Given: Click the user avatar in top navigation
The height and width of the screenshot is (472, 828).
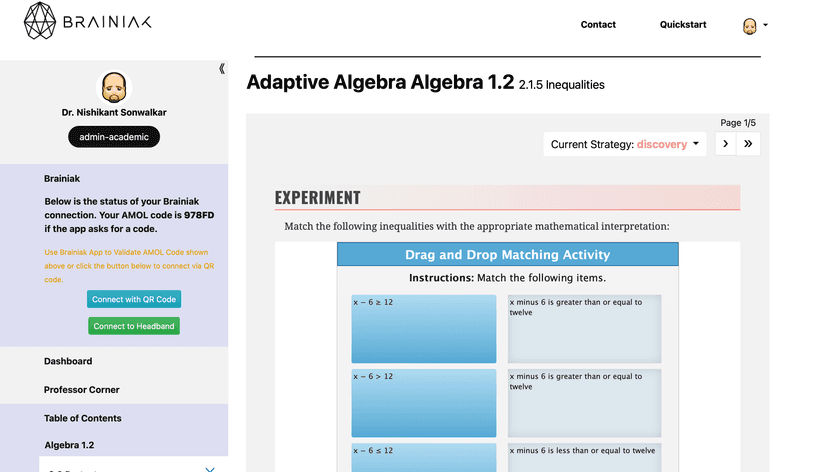Looking at the screenshot, I should point(749,25).
